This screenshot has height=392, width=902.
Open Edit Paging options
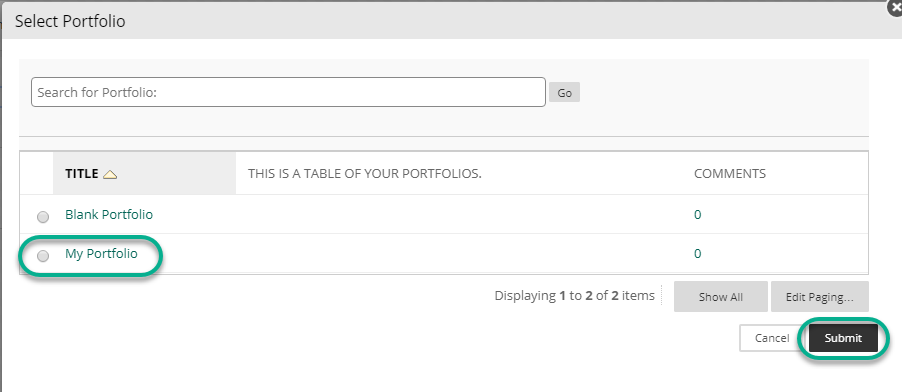pos(820,296)
